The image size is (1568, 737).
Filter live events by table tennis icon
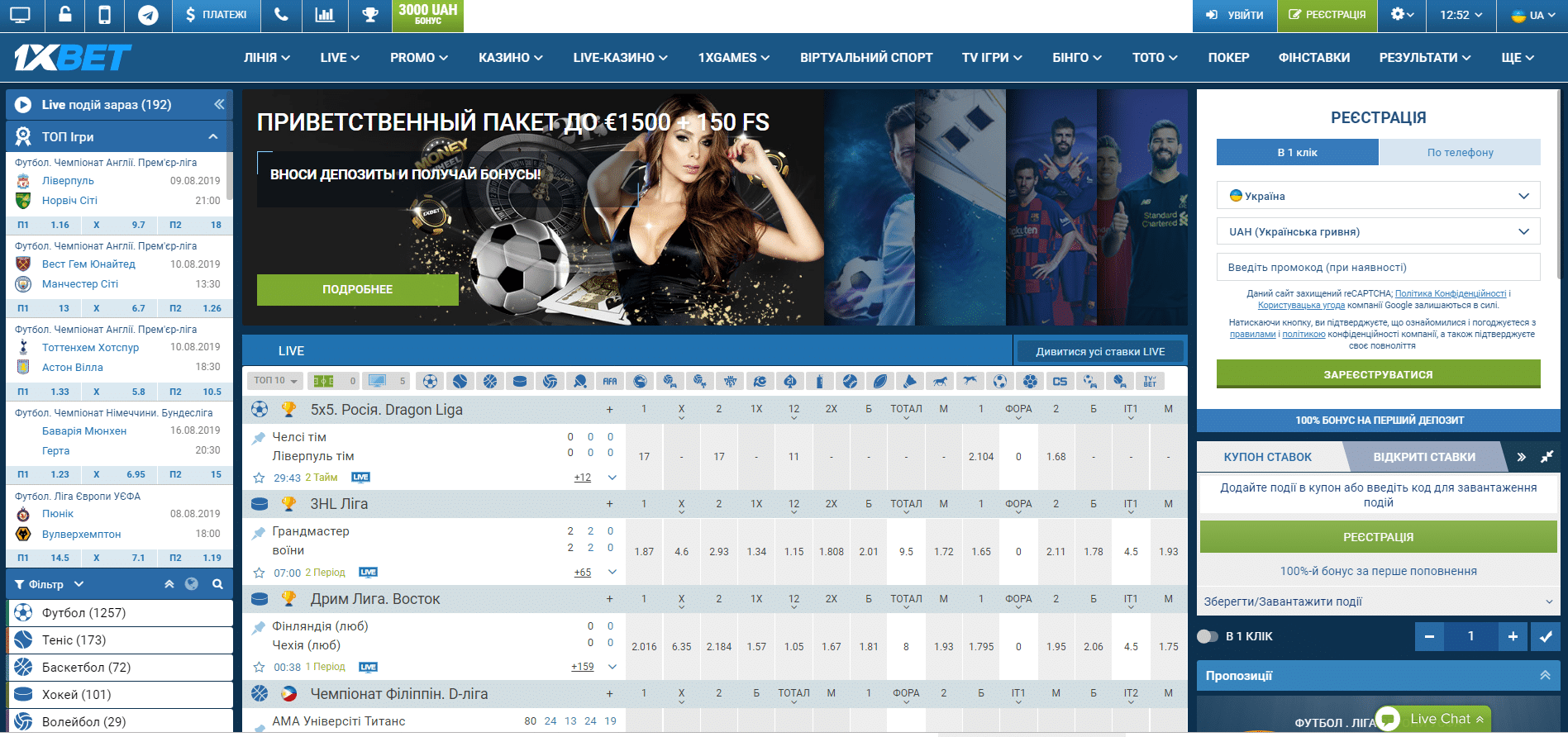(580, 381)
